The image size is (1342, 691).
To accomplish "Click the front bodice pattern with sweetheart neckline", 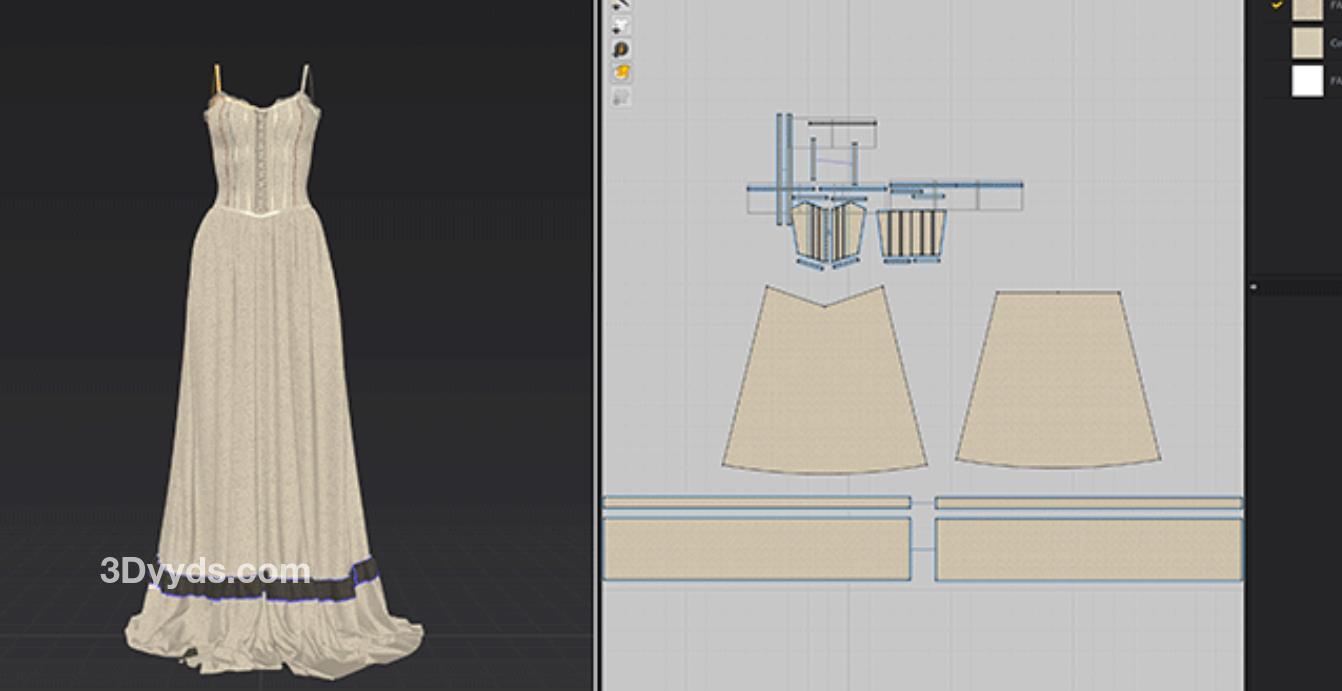I will pyautogui.click(x=827, y=231).
